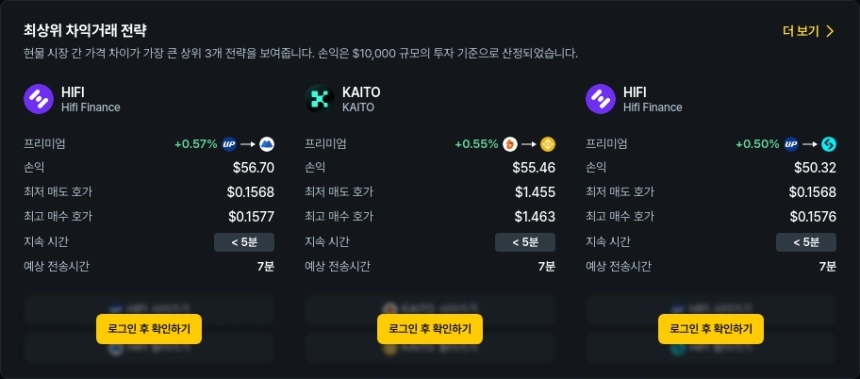Click the purple HIFI logo in first card

click(38, 99)
